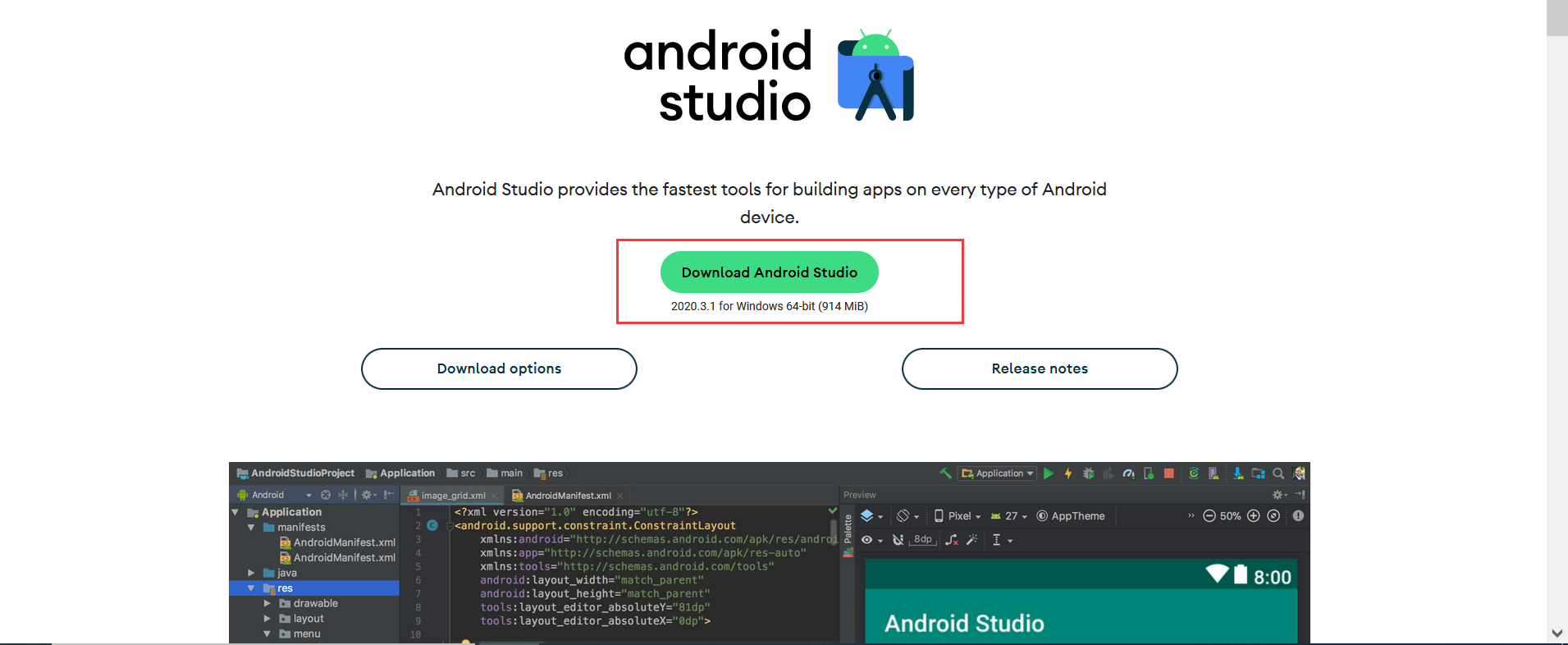The width and height of the screenshot is (1568, 645).
Task: Click the green Run play icon
Action: click(x=1048, y=473)
